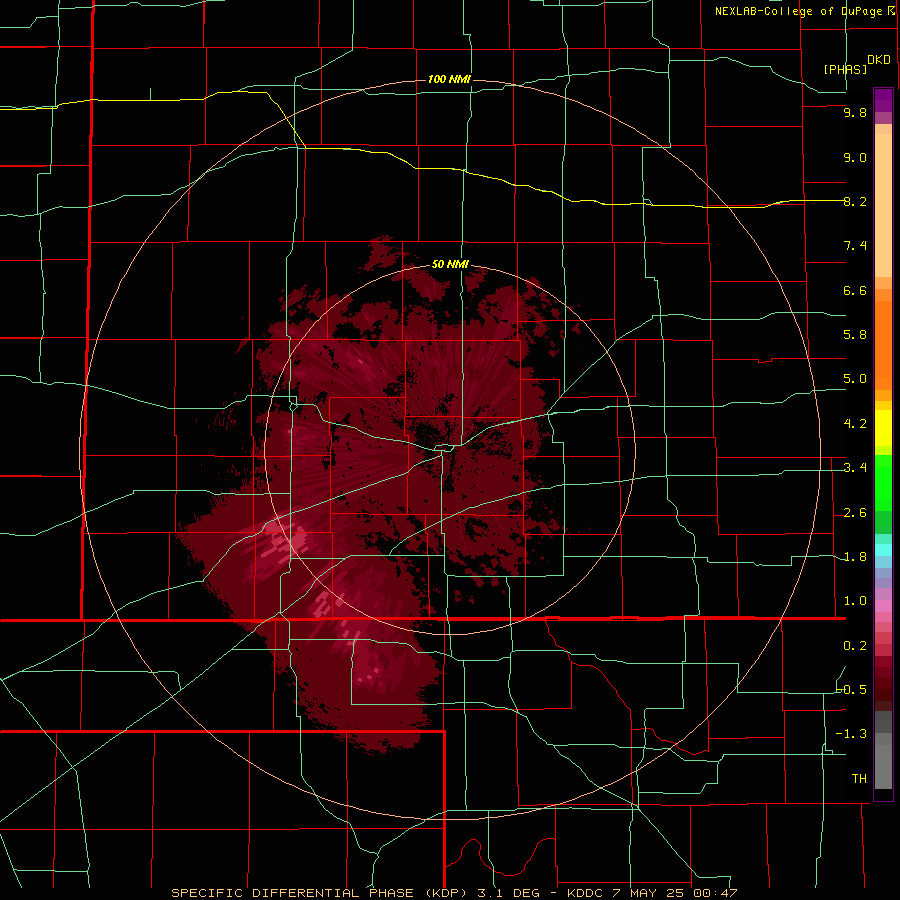This screenshot has height=900, width=900.
Task: Select the 5.0 value on color scale
Action: click(x=855, y=379)
